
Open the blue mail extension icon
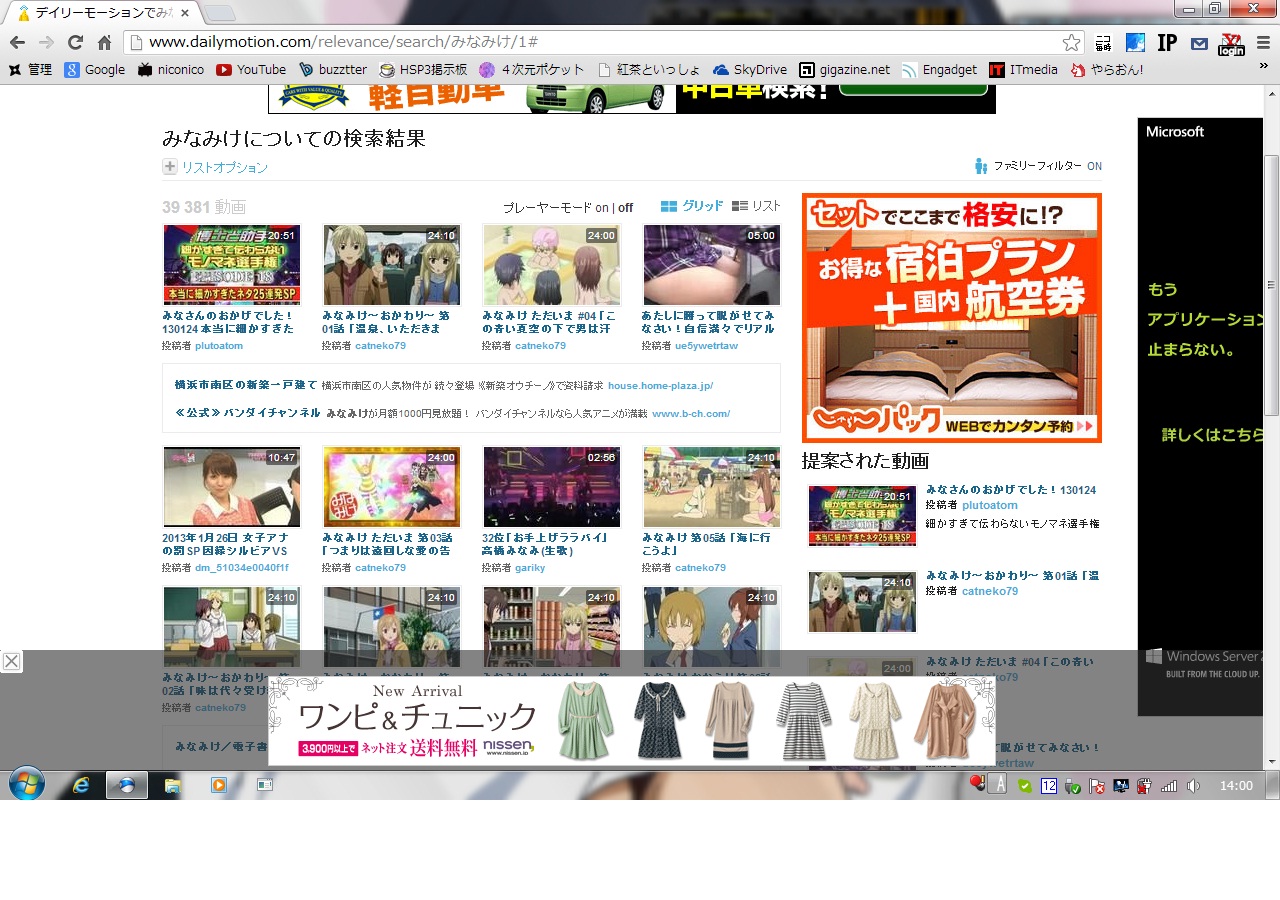1199,43
